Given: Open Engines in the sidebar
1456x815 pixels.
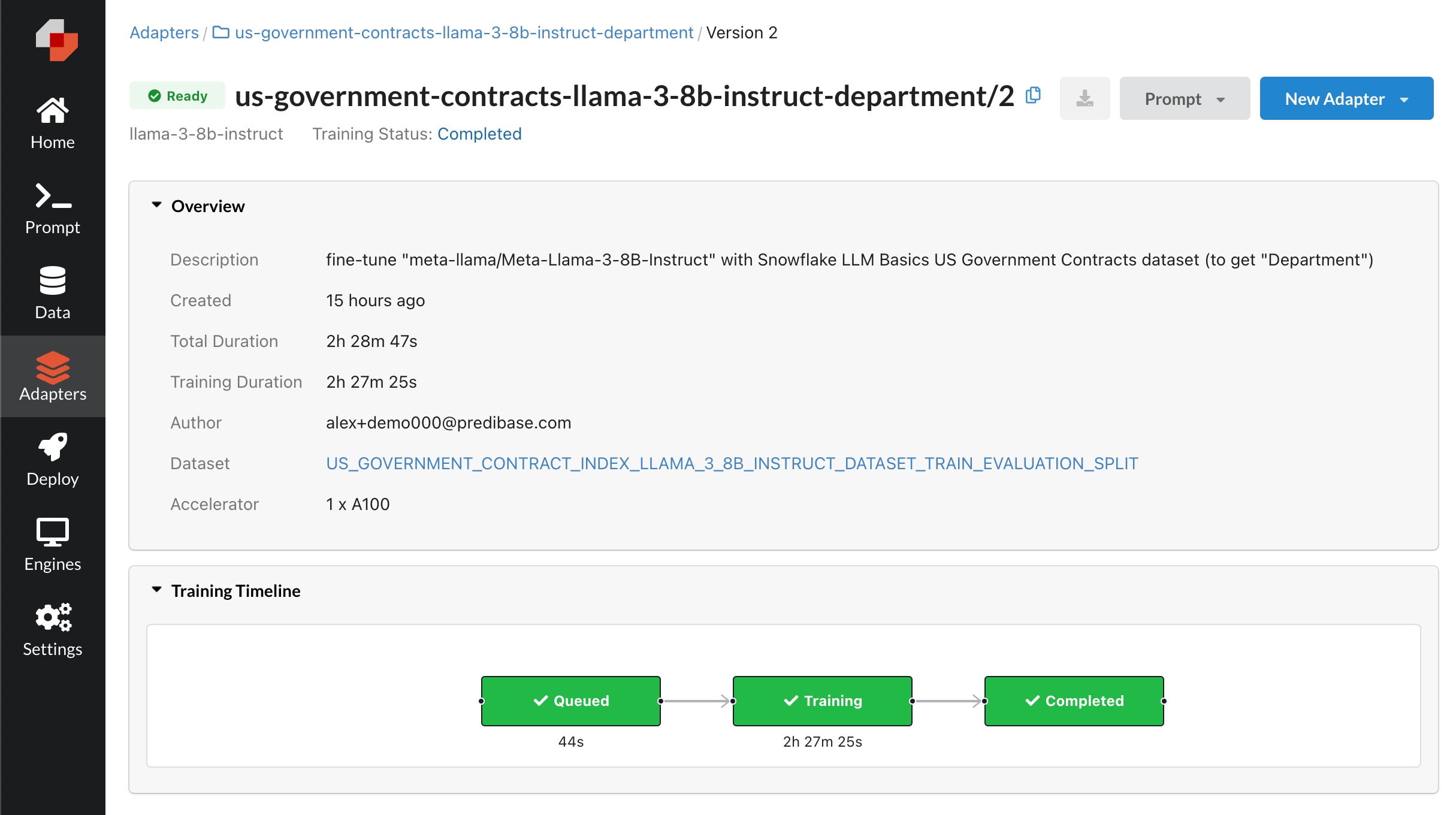Looking at the screenshot, I should click(53, 545).
